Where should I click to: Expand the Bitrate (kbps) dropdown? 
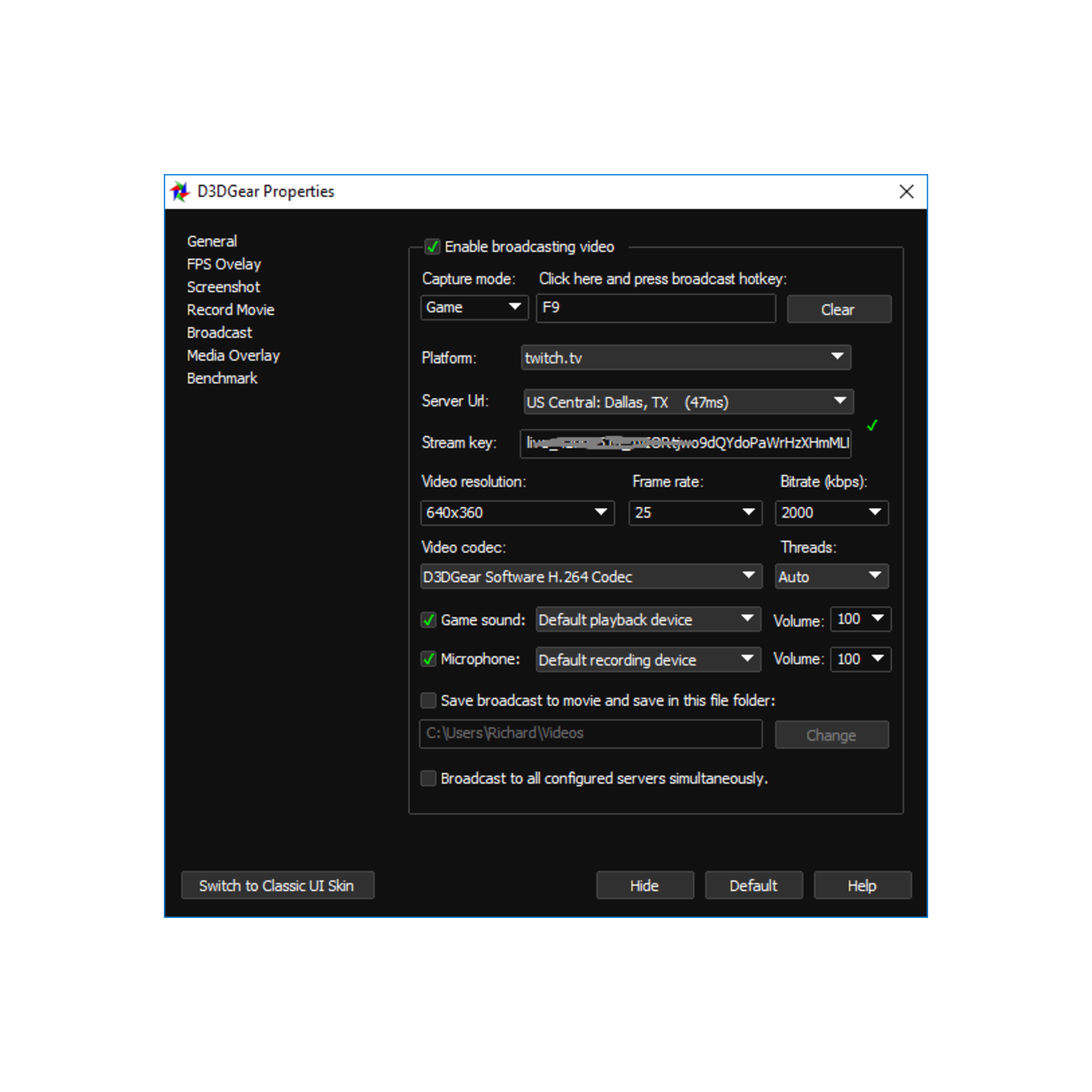pyautogui.click(x=831, y=513)
